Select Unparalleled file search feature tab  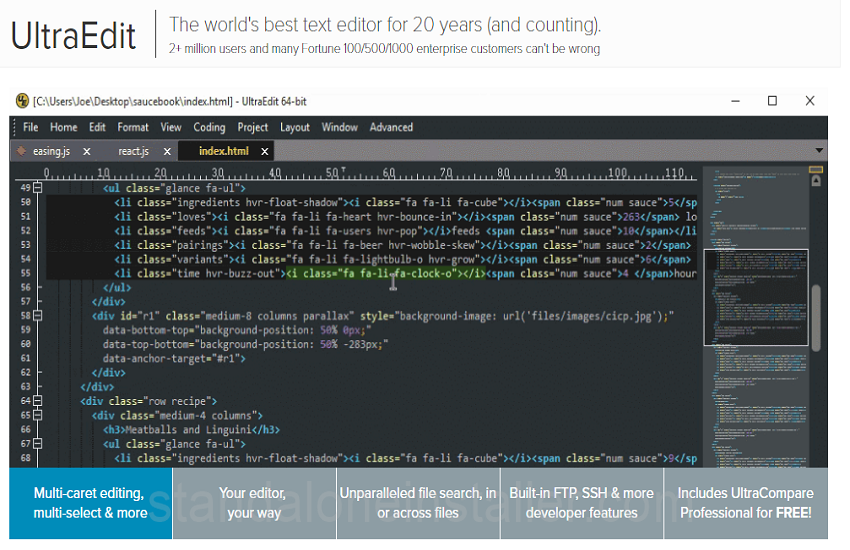point(418,503)
